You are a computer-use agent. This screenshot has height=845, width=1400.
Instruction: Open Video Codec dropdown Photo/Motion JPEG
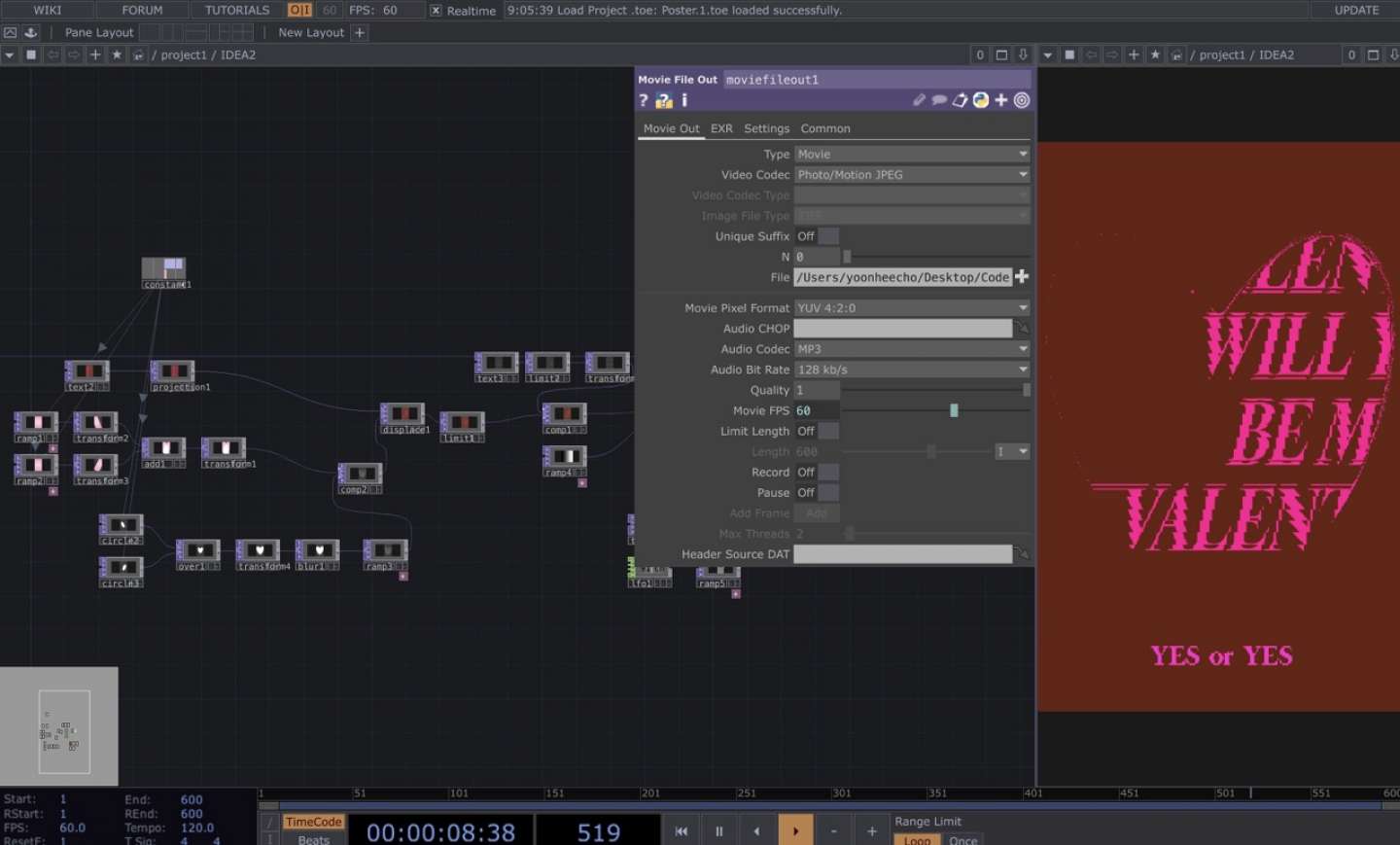[x=912, y=175]
